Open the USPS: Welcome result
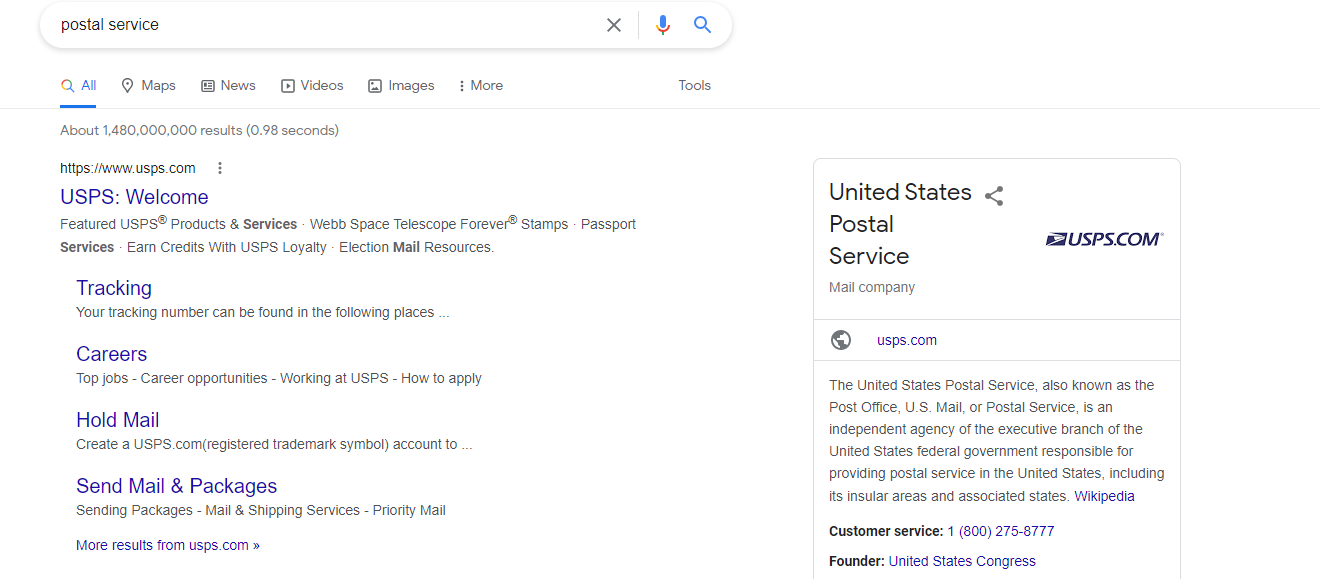 point(134,197)
